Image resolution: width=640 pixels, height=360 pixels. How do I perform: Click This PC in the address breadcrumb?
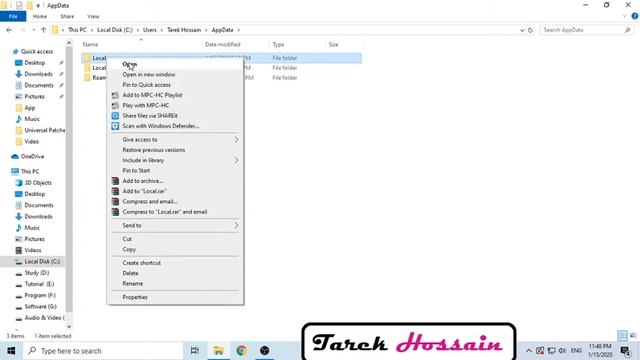click(77, 30)
